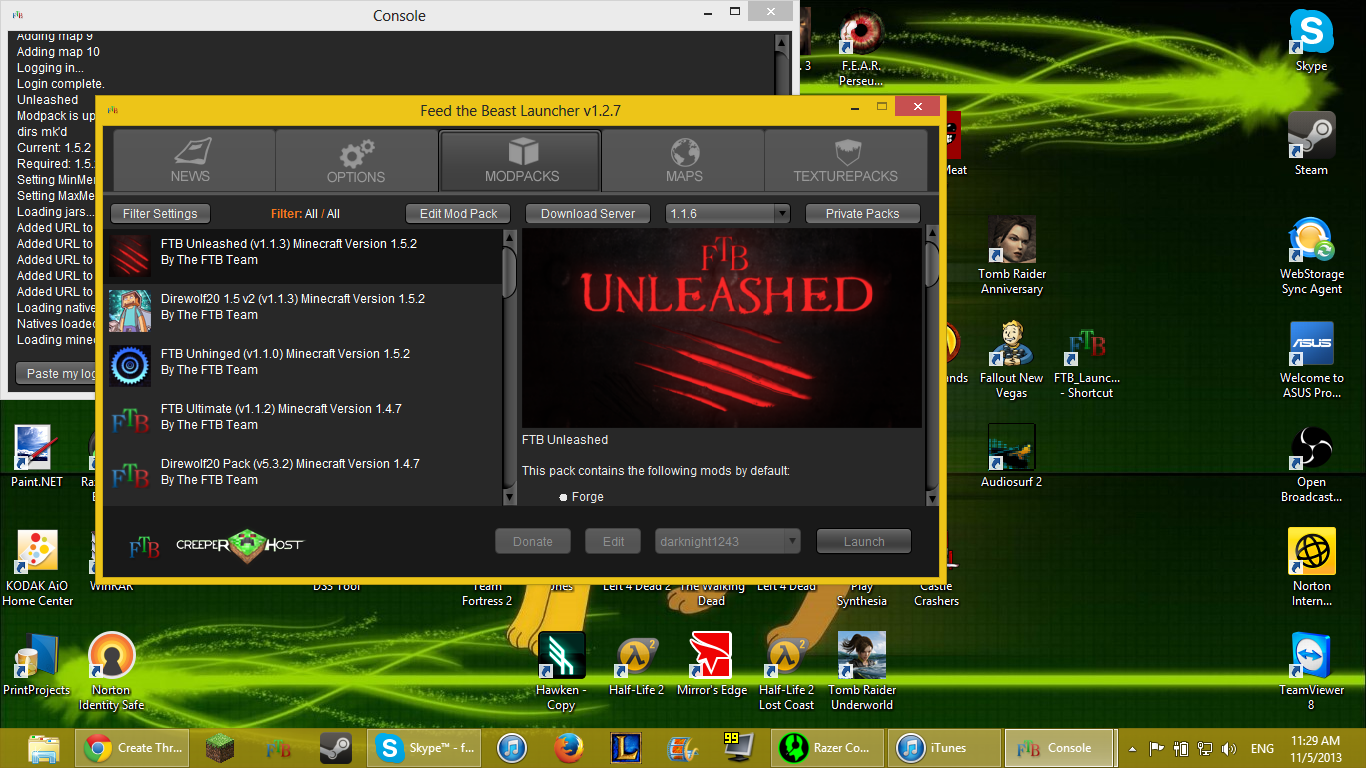The height and width of the screenshot is (768, 1366).
Task: Open the NEWS tab in FTB Launcher
Action: tap(193, 160)
